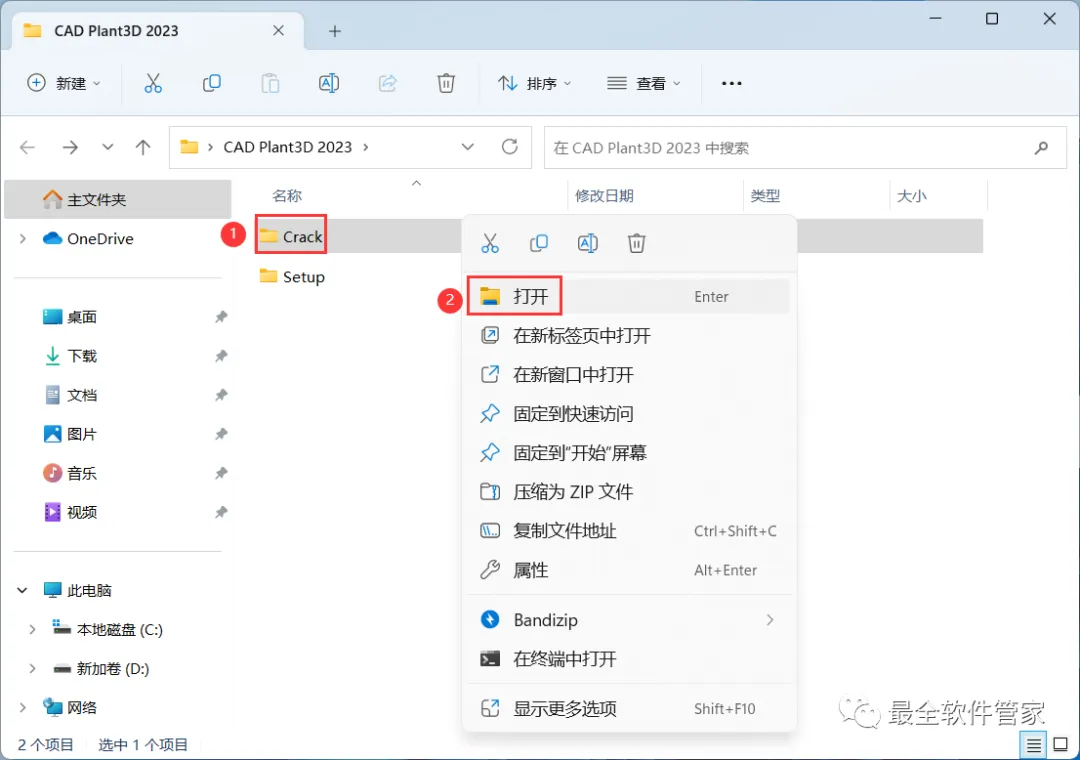Image resolution: width=1080 pixels, height=760 pixels.
Task: Select 复制文件地址
Action: (x=630, y=531)
